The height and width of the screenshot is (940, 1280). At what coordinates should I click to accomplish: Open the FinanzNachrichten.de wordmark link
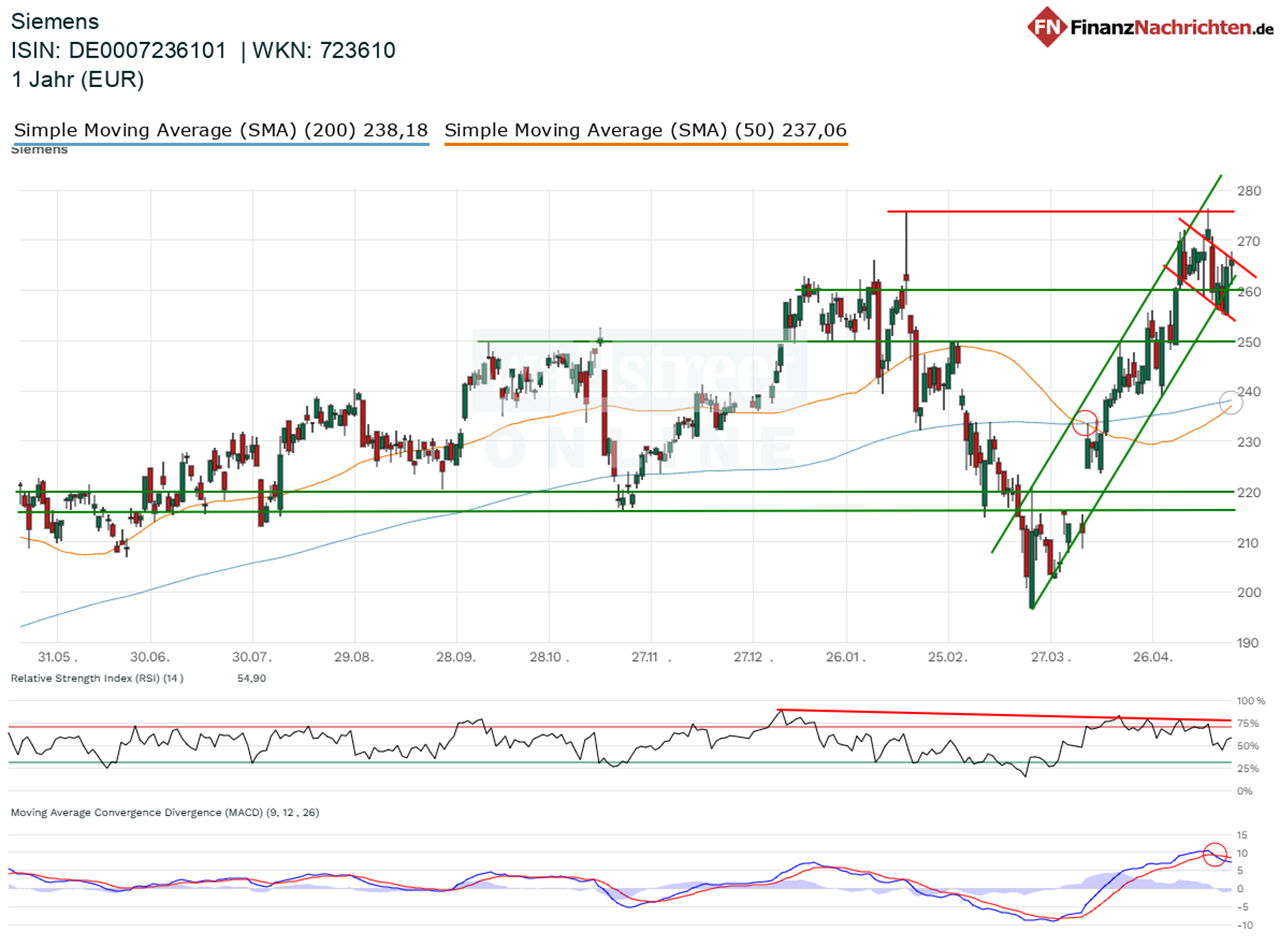point(1171,26)
